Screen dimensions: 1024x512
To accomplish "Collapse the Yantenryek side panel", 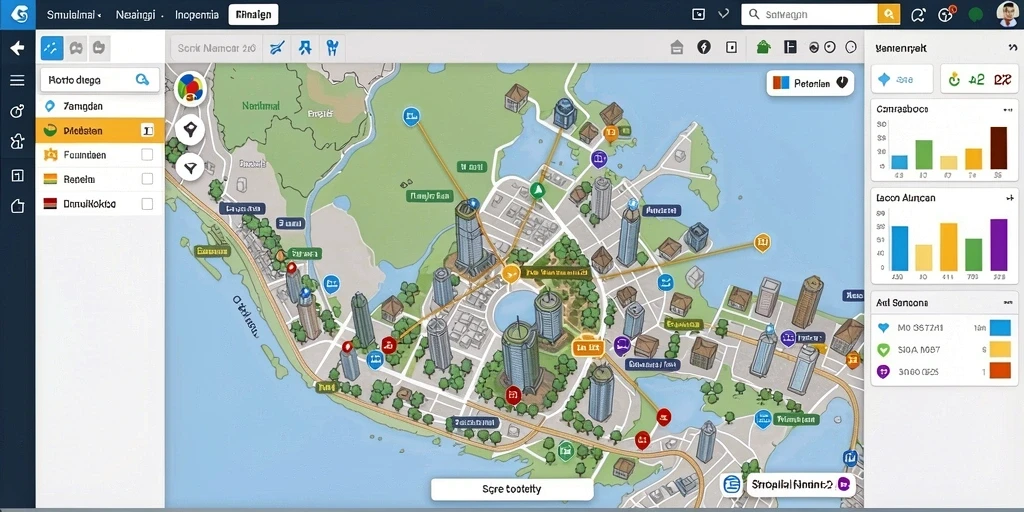I will [x=1012, y=48].
